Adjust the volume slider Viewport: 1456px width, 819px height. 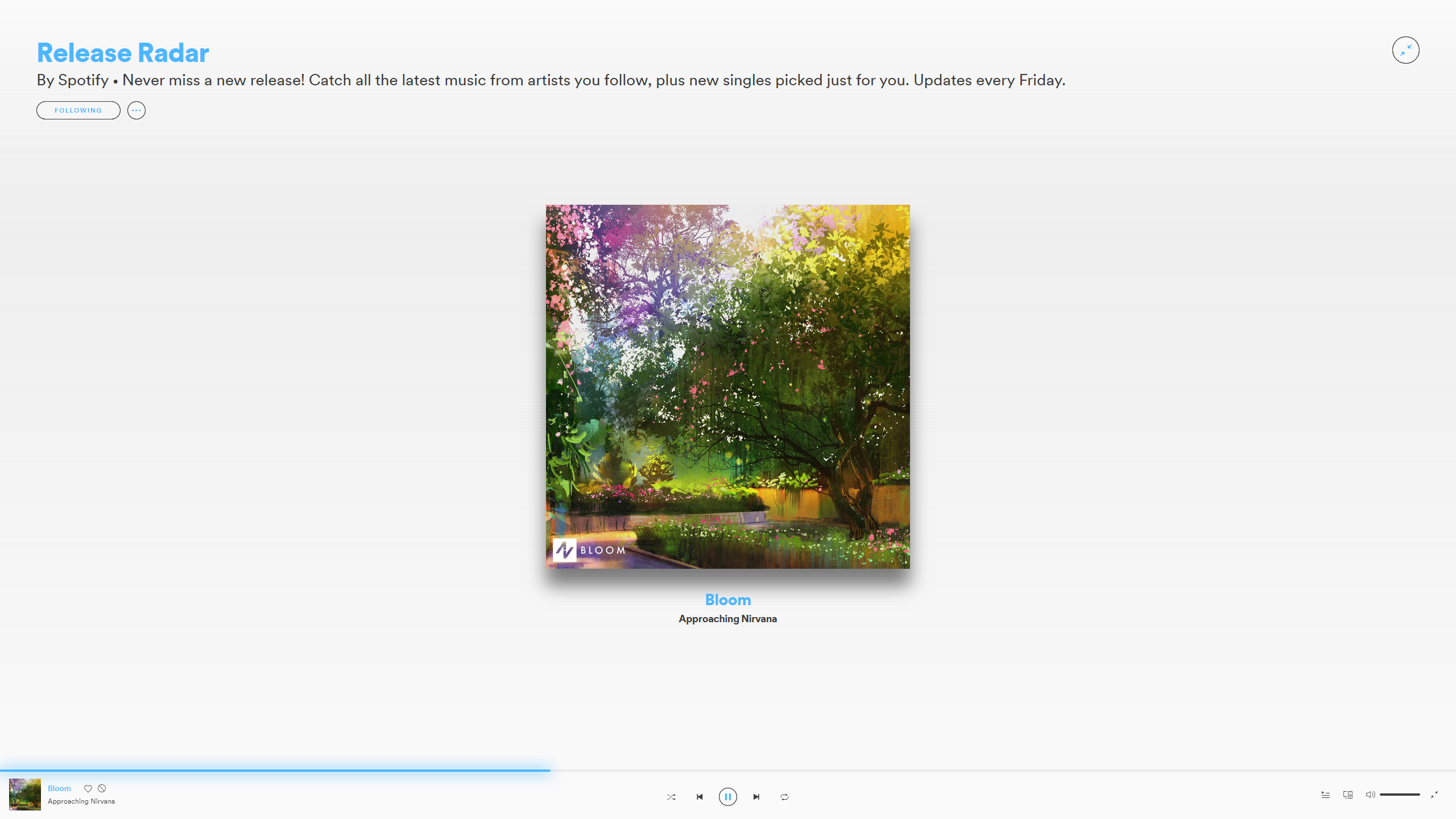pos(1399,795)
